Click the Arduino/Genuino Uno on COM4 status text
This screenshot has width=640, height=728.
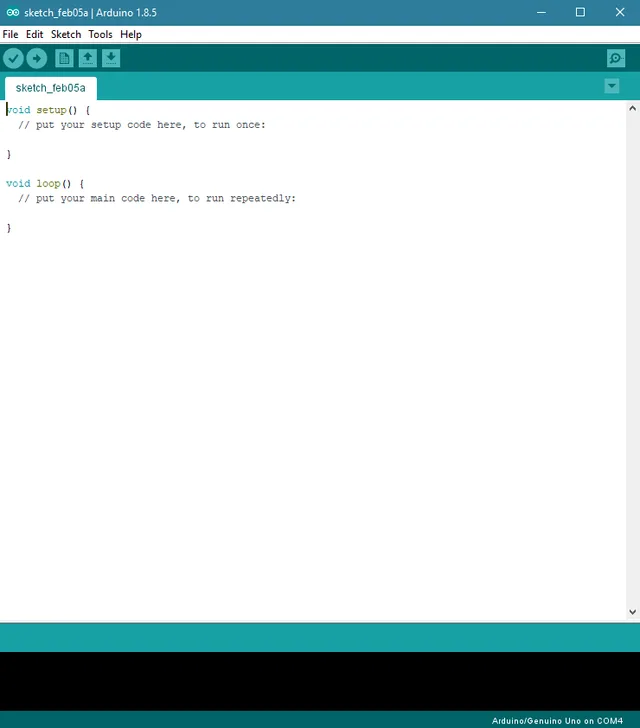557,721
